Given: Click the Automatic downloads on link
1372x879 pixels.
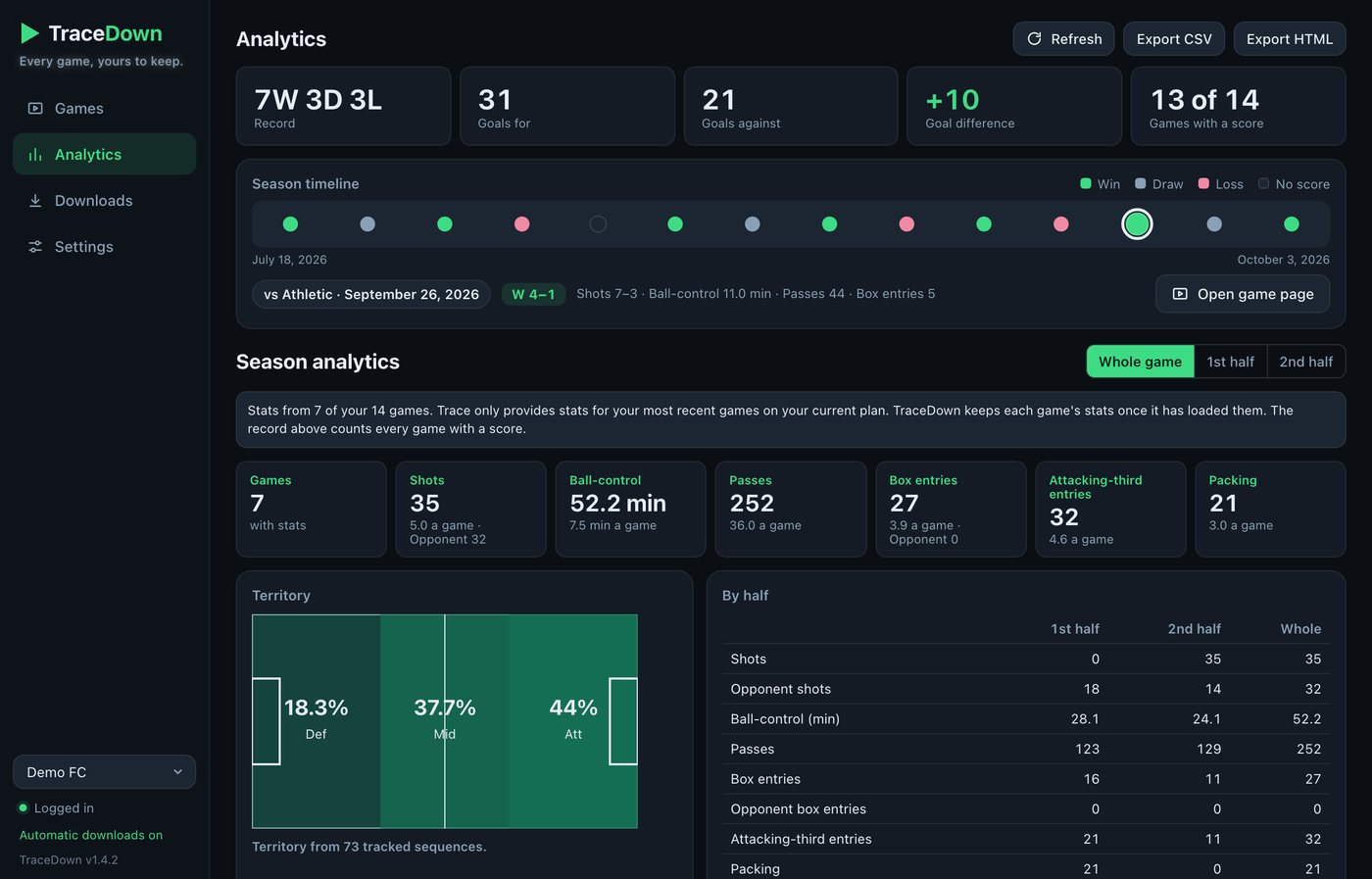Looking at the screenshot, I should pos(91,835).
